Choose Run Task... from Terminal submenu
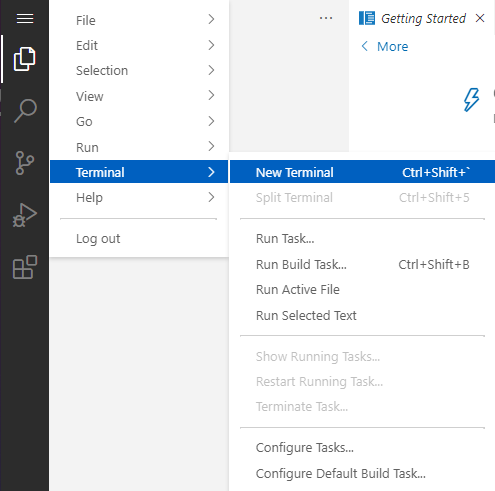The height and width of the screenshot is (491, 495). (362, 239)
